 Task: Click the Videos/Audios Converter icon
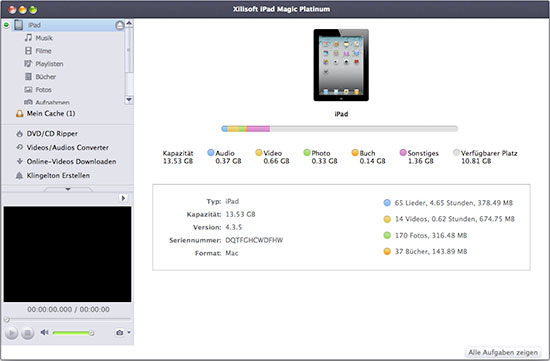click(x=20, y=147)
